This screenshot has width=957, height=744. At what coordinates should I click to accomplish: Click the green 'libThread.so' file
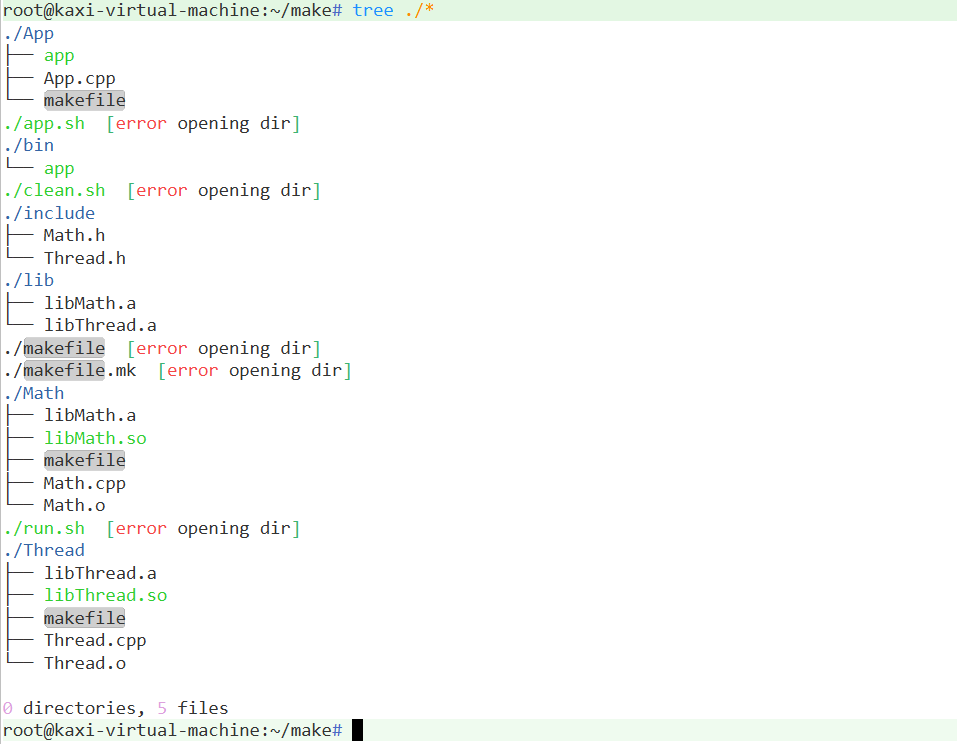pyautogui.click(x=106, y=596)
